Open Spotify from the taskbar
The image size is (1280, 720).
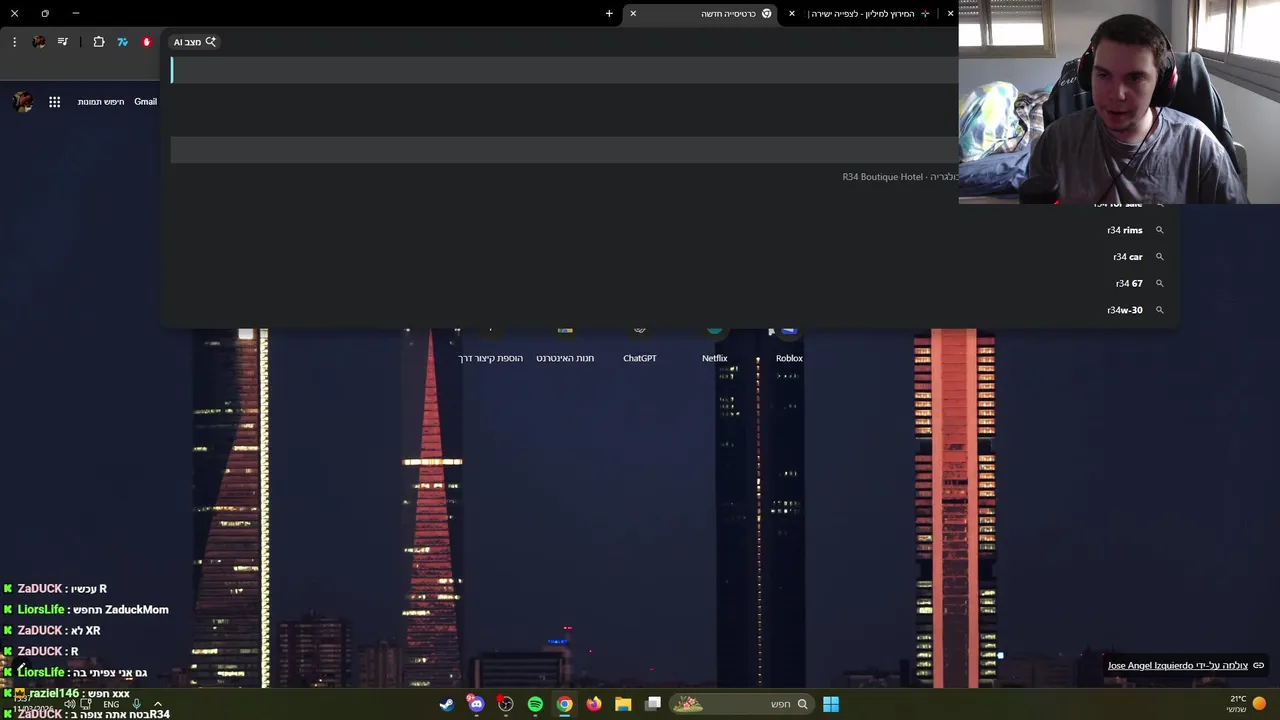click(x=535, y=704)
